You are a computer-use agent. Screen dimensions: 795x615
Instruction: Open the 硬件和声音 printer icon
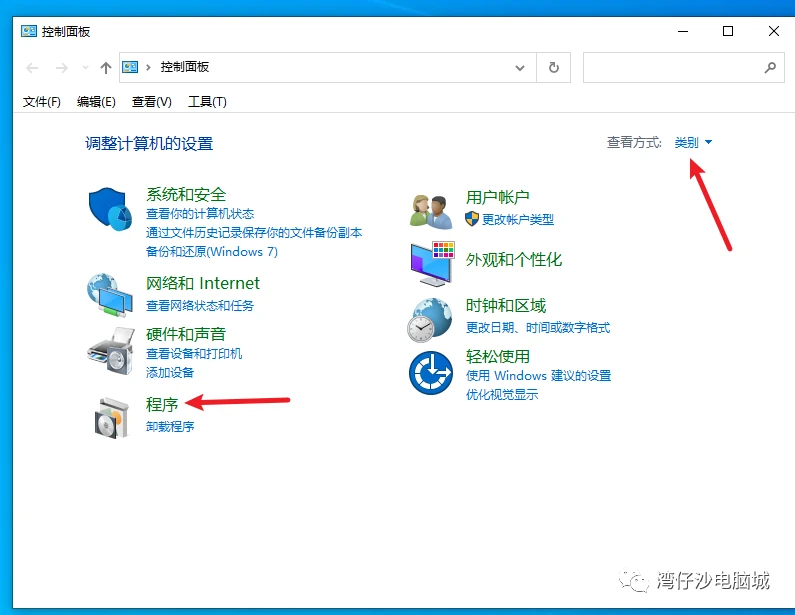coord(111,351)
